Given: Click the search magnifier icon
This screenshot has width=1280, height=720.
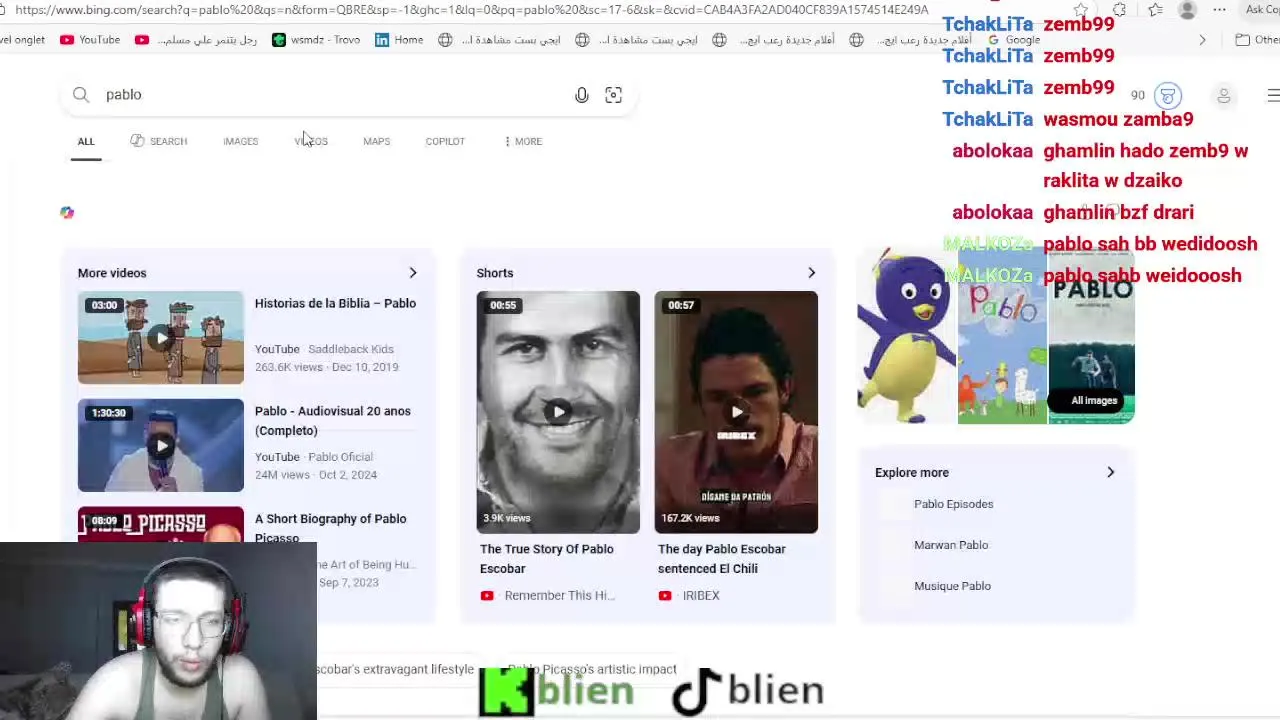Looking at the screenshot, I should [x=81, y=95].
